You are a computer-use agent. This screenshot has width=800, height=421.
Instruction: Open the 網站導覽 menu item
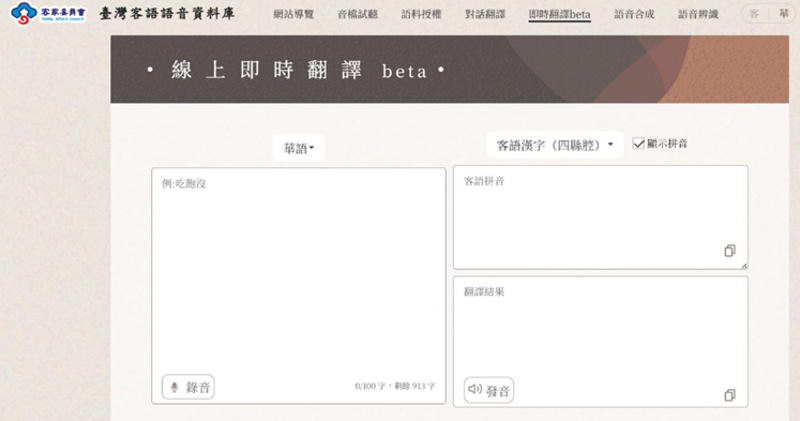coord(293,15)
